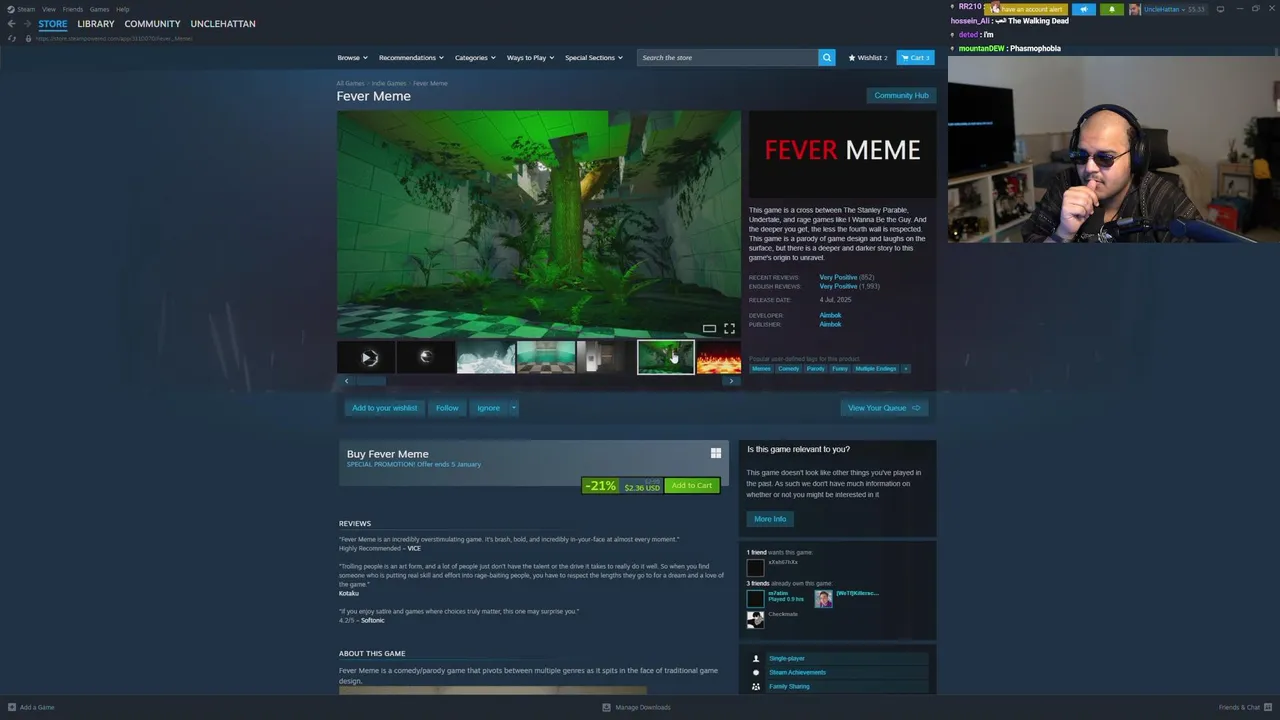Open the Ignore options dropdown arrow
This screenshot has height=720, width=1280.
[513, 408]
